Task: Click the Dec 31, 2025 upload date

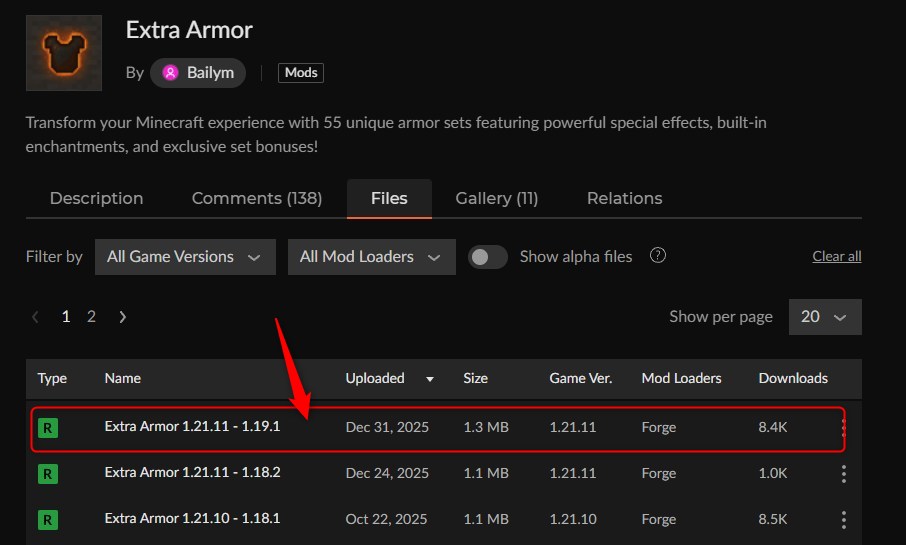Action: [387, 427]
